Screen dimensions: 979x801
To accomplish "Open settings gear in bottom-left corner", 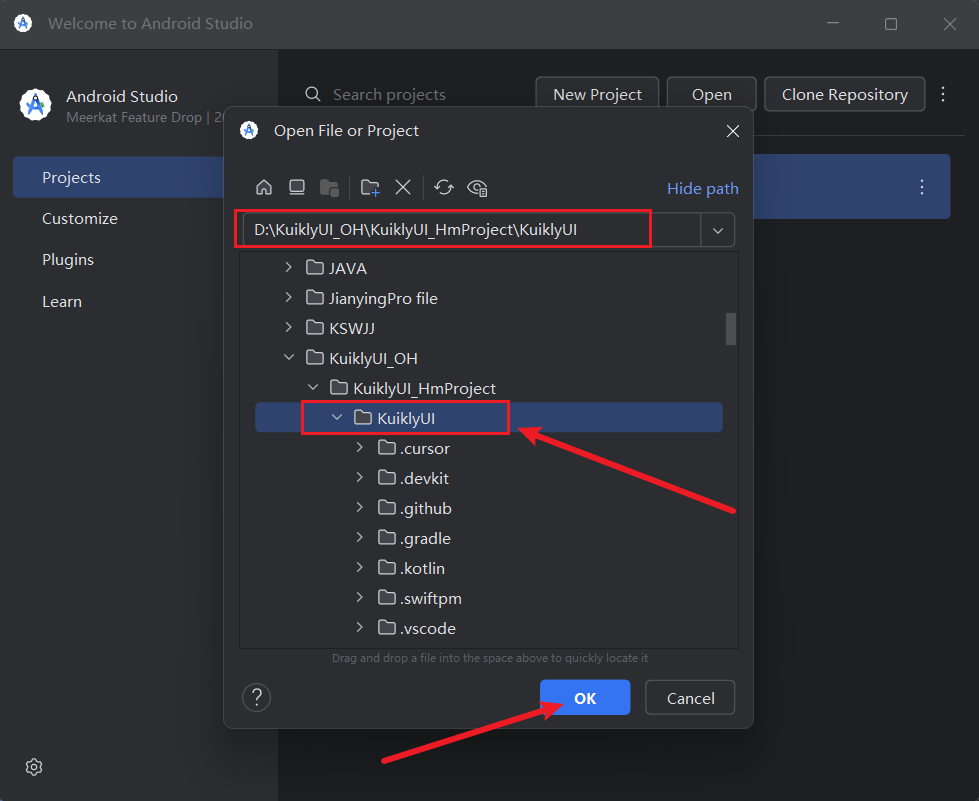I will click(x=34, y=767).
